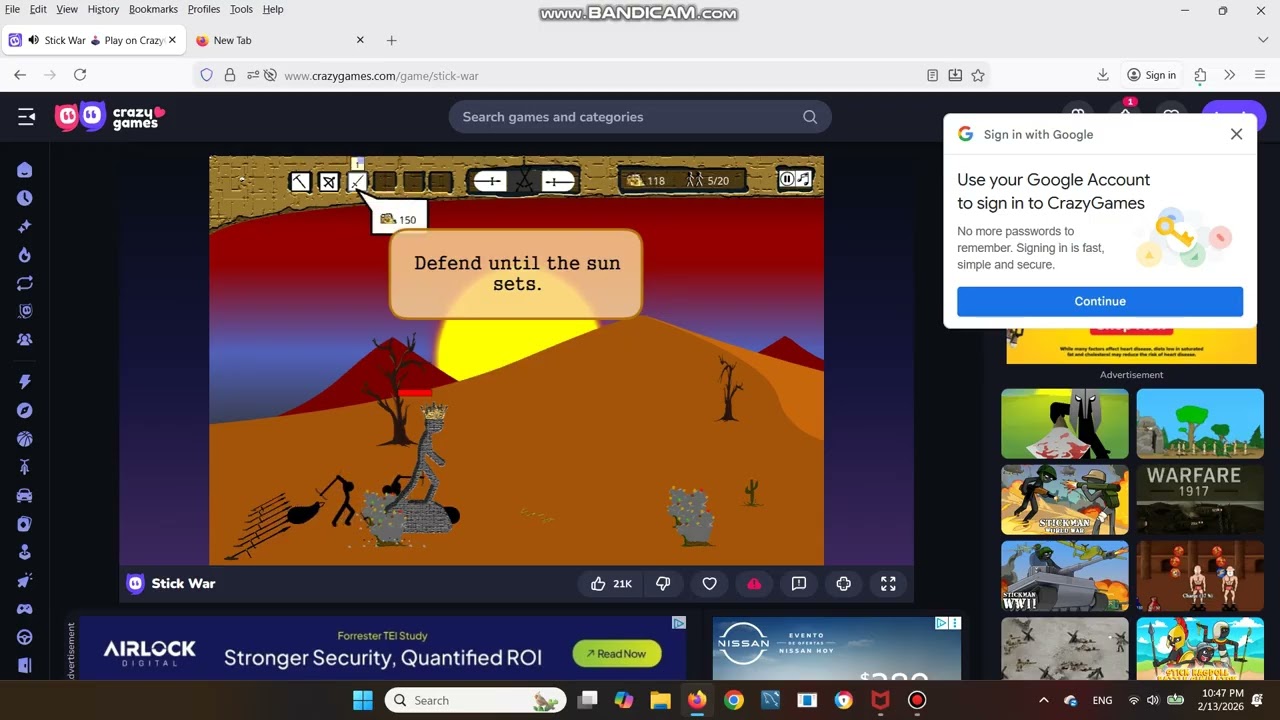Open the History menu
The width and height of the screenshot is (1280, 720).
pyautogui.click(x=103, y=9)
